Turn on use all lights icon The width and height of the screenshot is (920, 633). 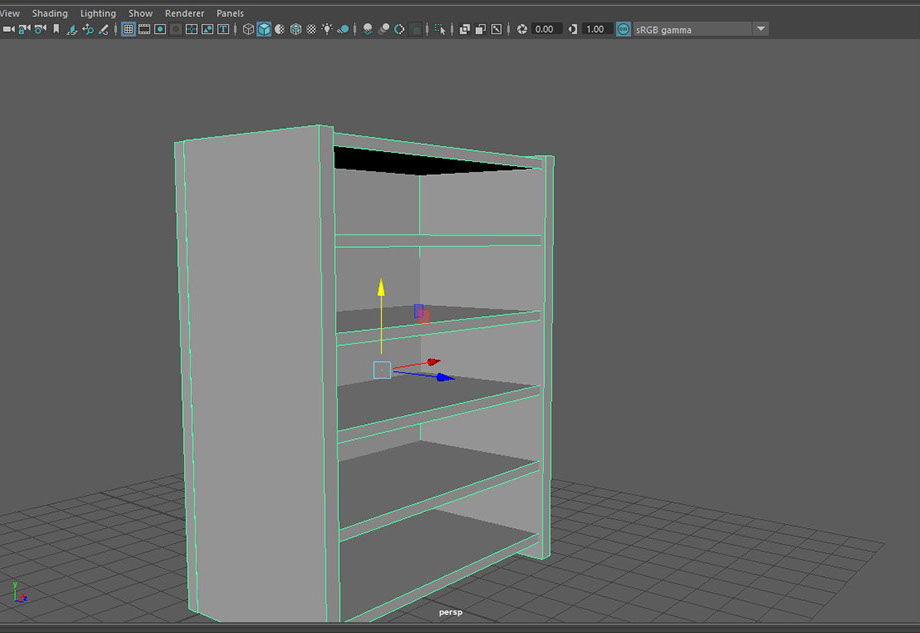point(327,29)
